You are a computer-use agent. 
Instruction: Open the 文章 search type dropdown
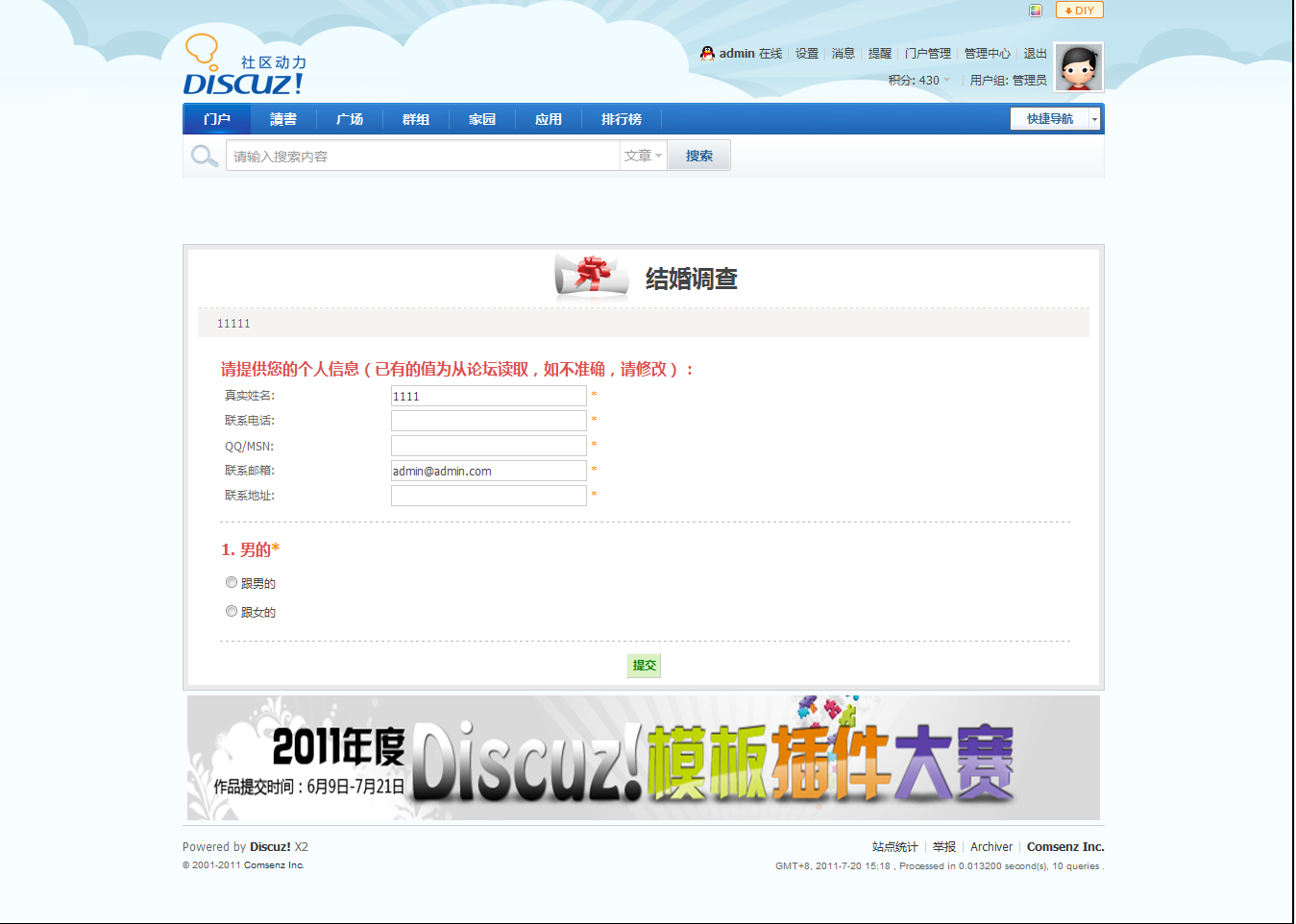click(643, 156)
